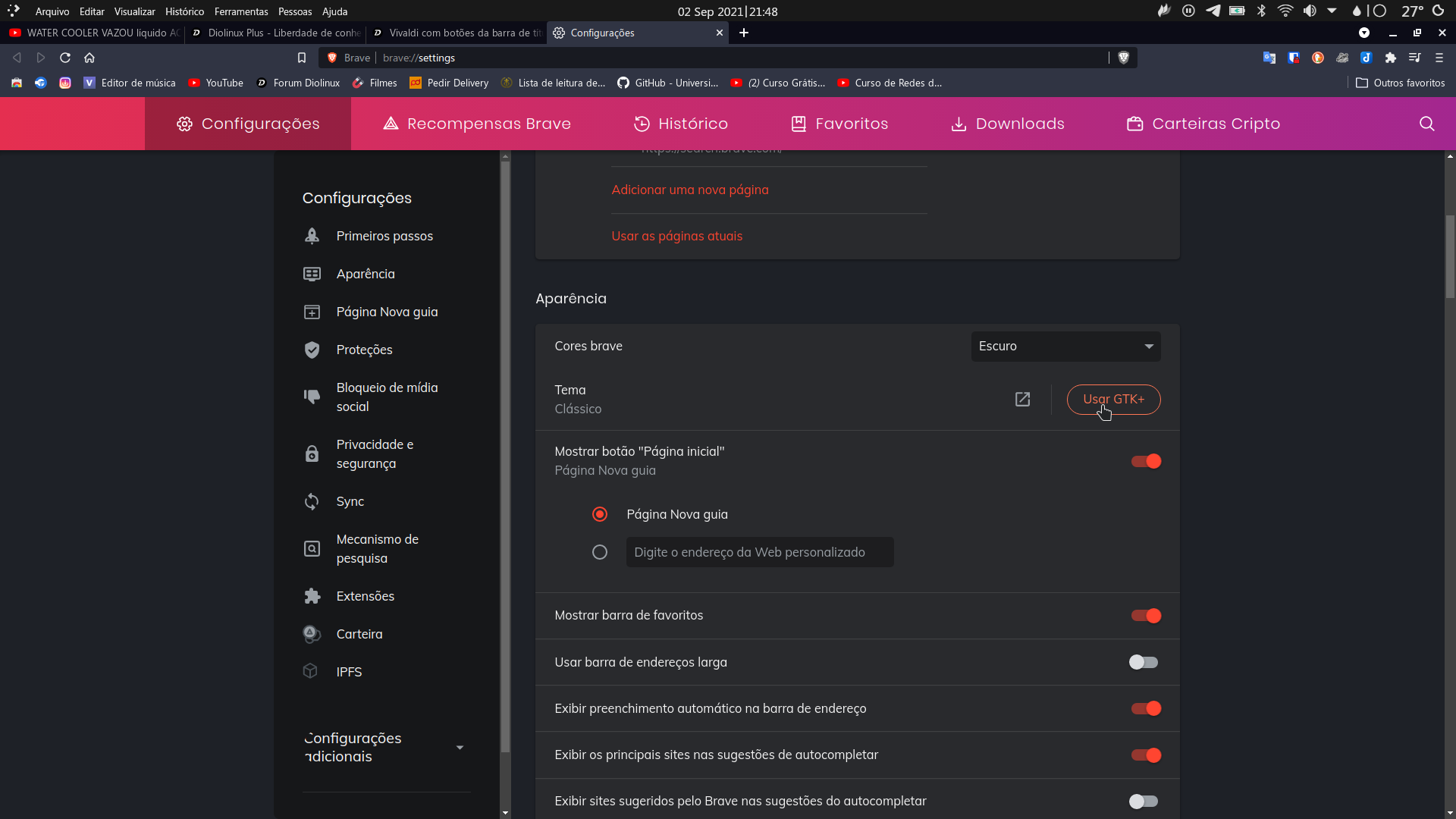This screenshot has height=819, width=1456.
Task: Click the brave://settings address bar
Action: click(x=728, y=58)
